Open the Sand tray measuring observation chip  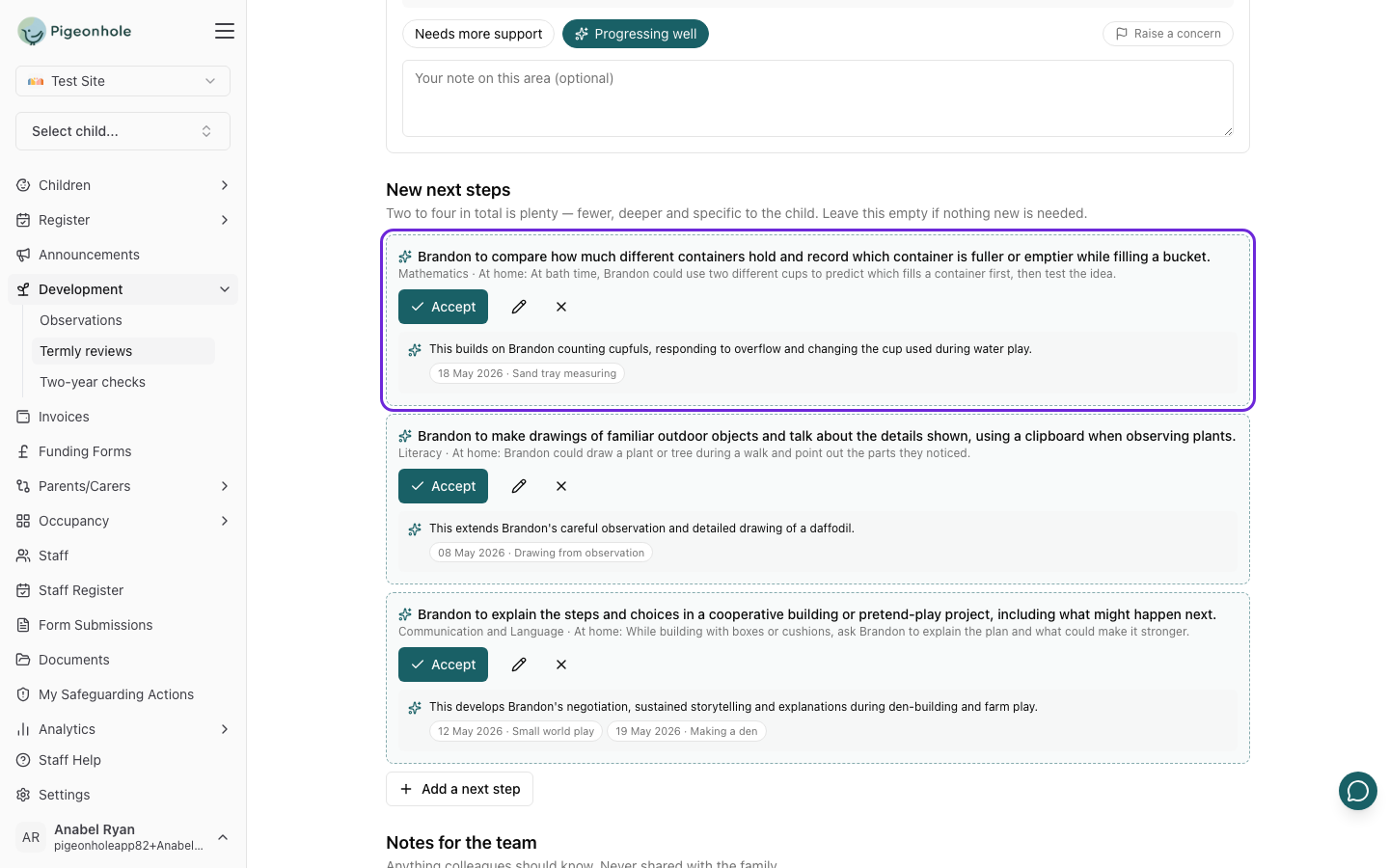pyautogui.click(x=527, y=373)
